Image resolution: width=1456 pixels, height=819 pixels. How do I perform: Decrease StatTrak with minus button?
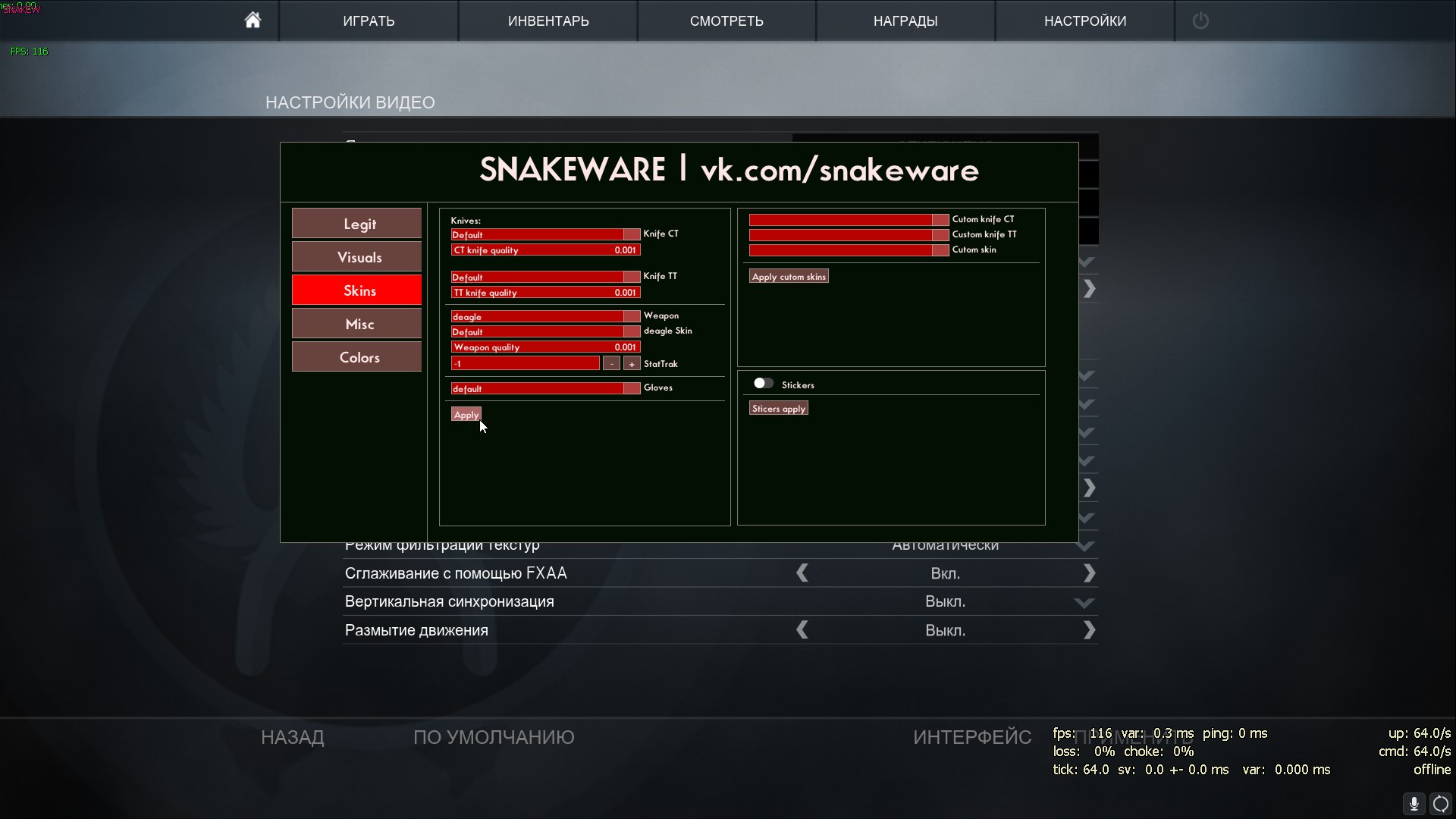[611, 364]
